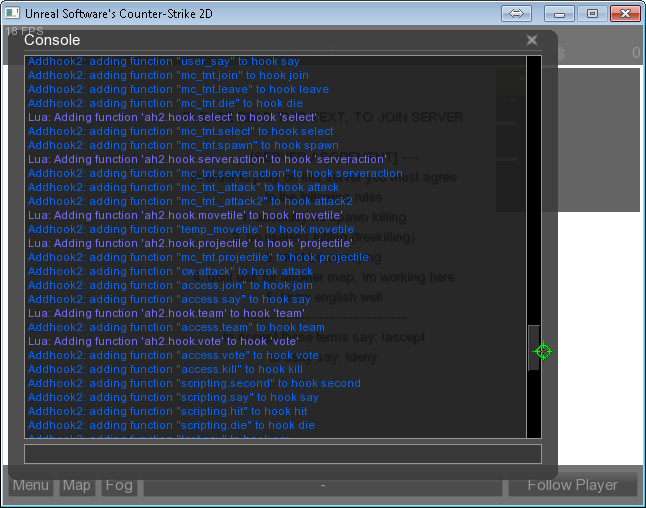Minimize the Counter-Strike 2D window
The image size is (646, 508).
tap(559, 14)
